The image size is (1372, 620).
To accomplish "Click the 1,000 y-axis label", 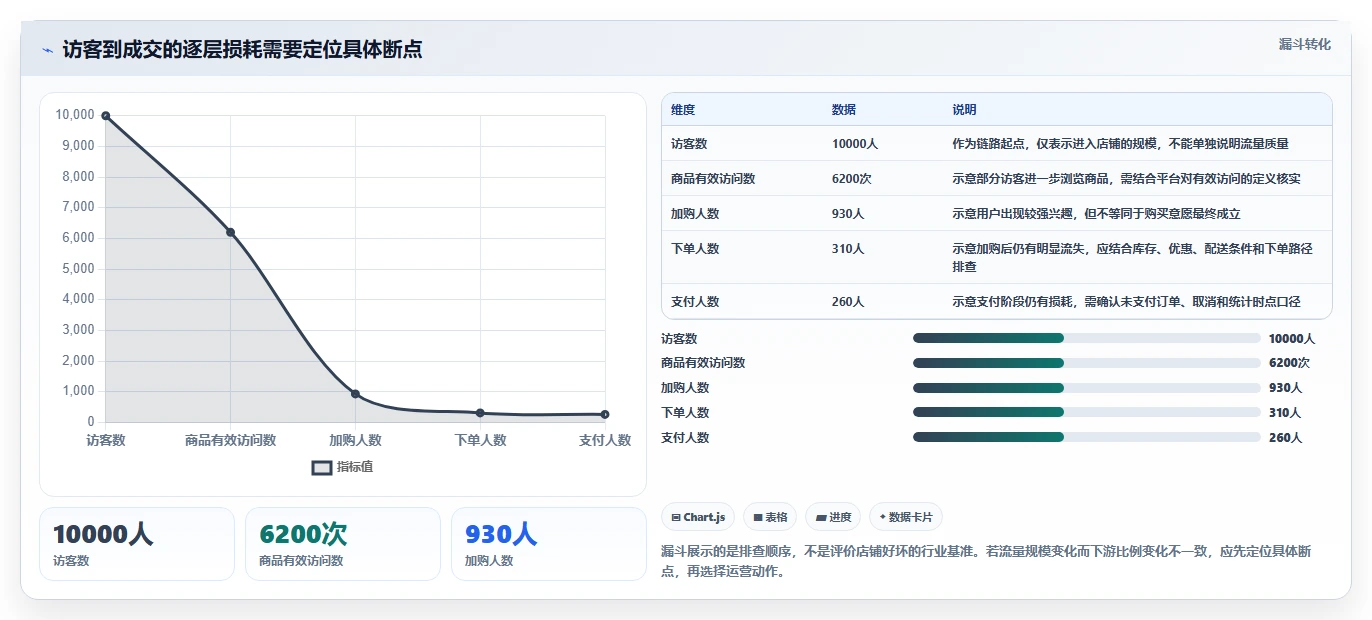I will [78, 392].
